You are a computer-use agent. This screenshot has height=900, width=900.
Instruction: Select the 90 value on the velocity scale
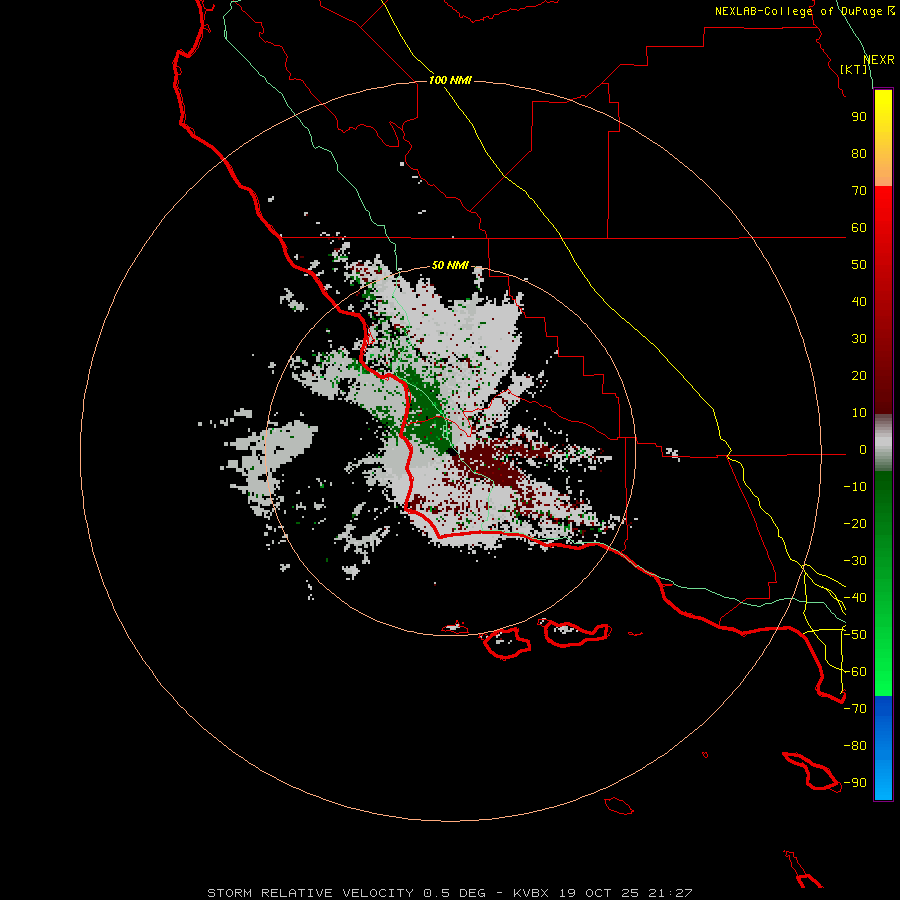(x=859, y=117)
